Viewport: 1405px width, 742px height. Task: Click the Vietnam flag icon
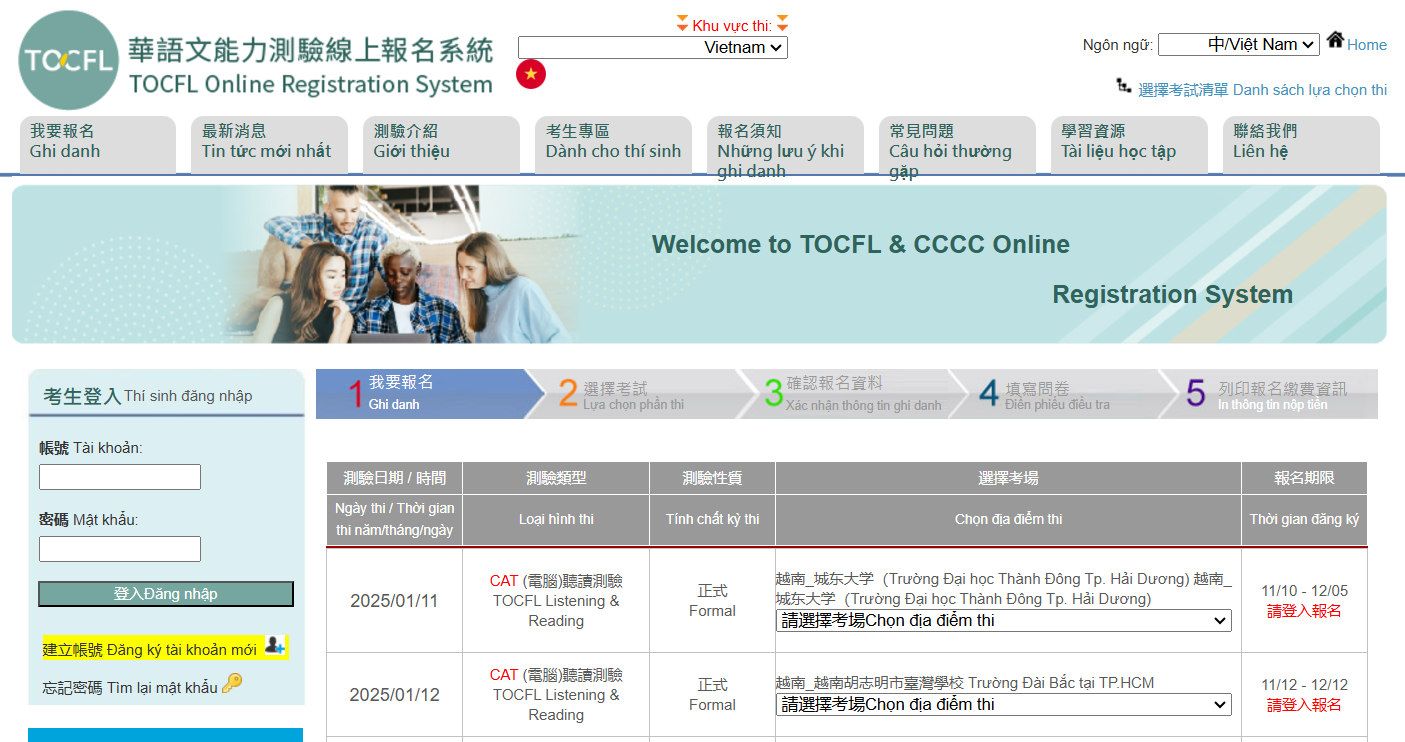coord(531,74)
